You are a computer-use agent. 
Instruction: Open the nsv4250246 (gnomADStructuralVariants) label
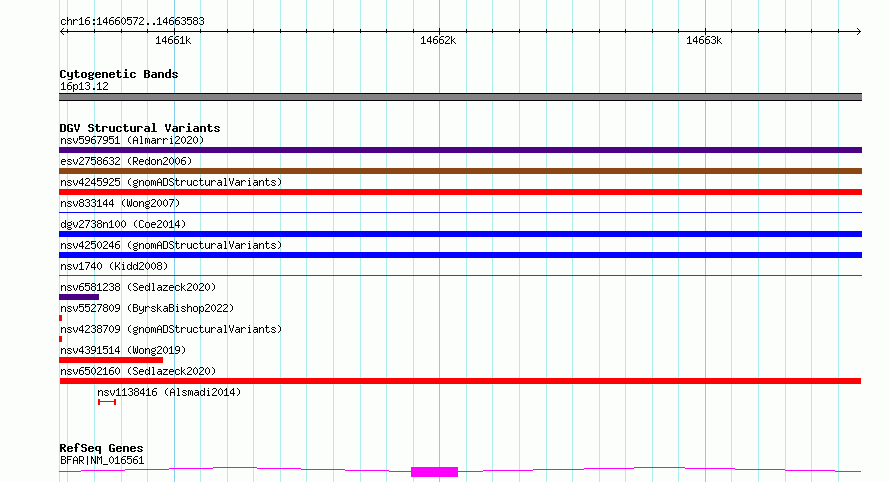pyautogui.click(x=171, y=245)
